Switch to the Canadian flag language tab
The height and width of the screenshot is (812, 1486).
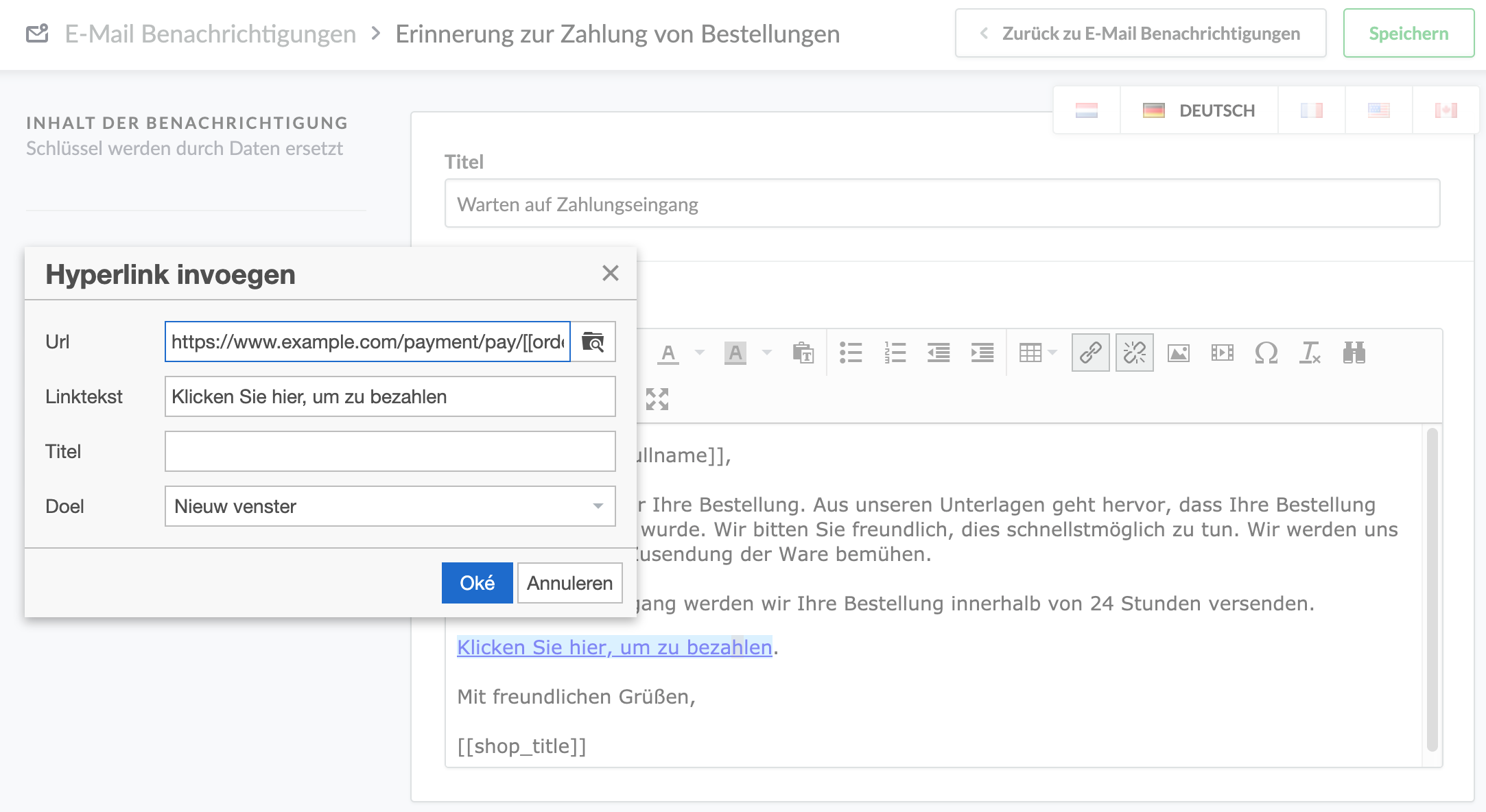[x=1446, y=110]
